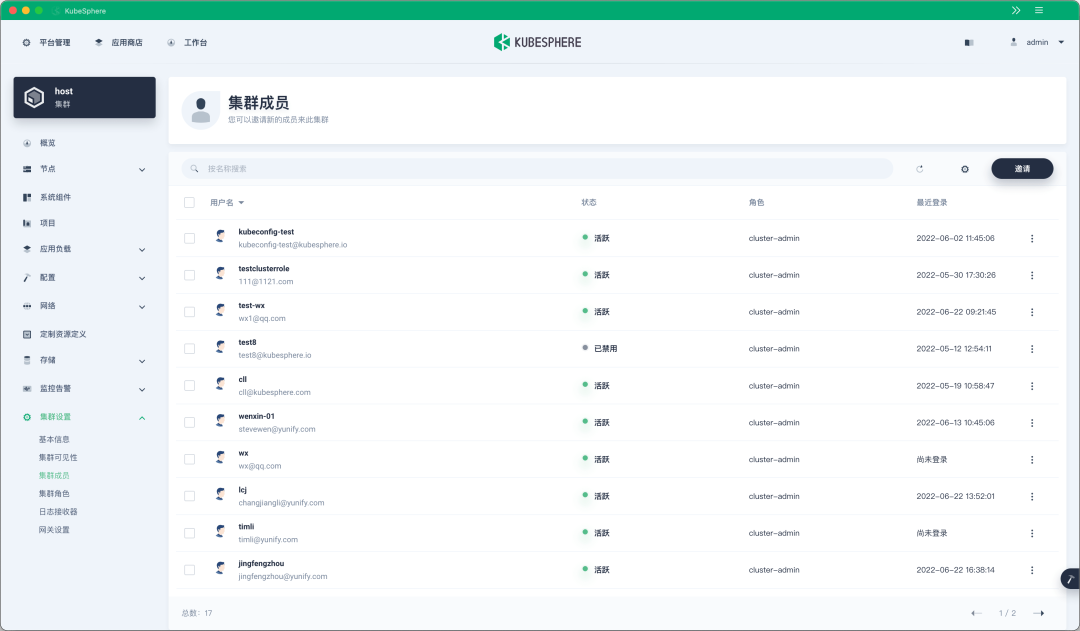Check the kubeconfig-test row checkbox
The height and width of the screenshot is (631, 1080).
click(189, 238)
